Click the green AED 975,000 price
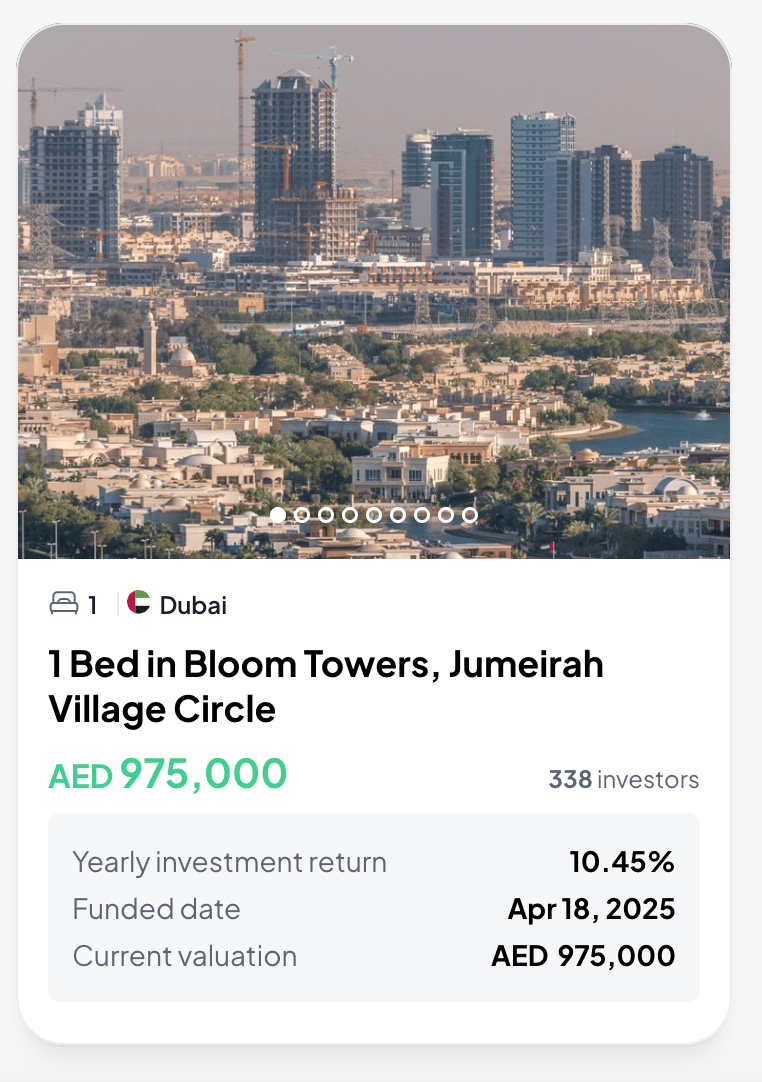Viewport: 762px width, 1082px height. click(x=168, y=774)
